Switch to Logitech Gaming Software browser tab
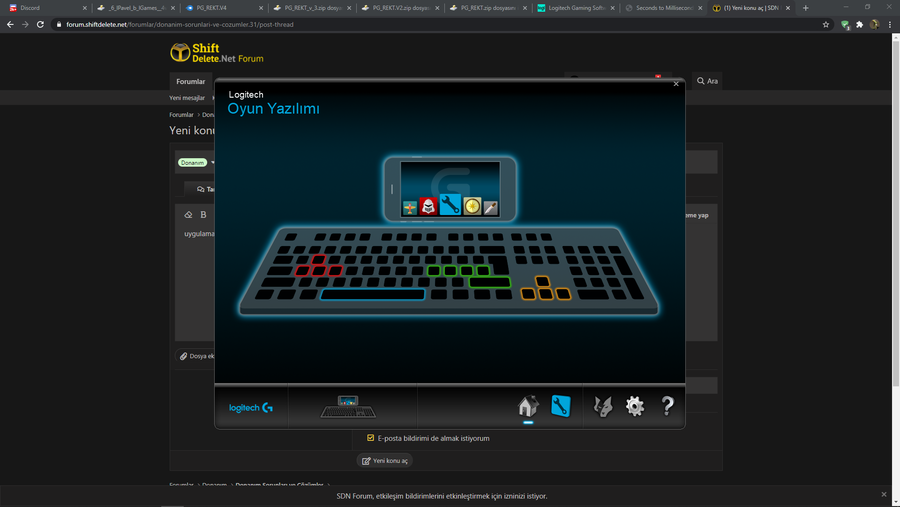This screenshot has width=900, height=507. (574, 8)
